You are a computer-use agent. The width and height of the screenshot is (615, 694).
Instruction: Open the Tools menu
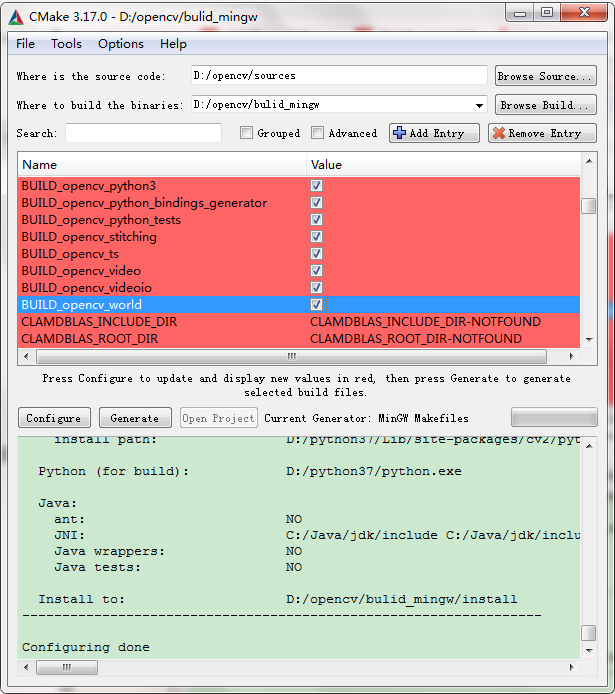66,44
